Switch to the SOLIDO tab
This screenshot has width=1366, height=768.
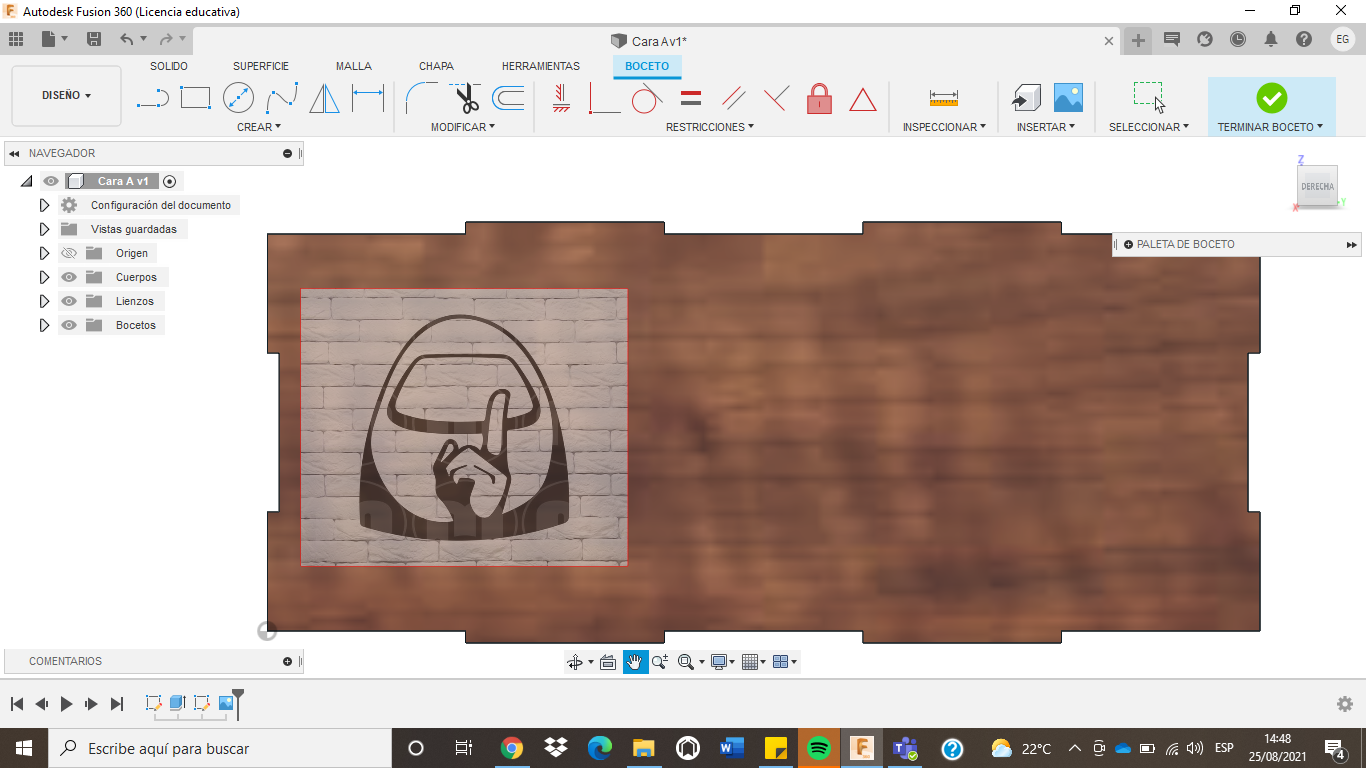[168, 66]
